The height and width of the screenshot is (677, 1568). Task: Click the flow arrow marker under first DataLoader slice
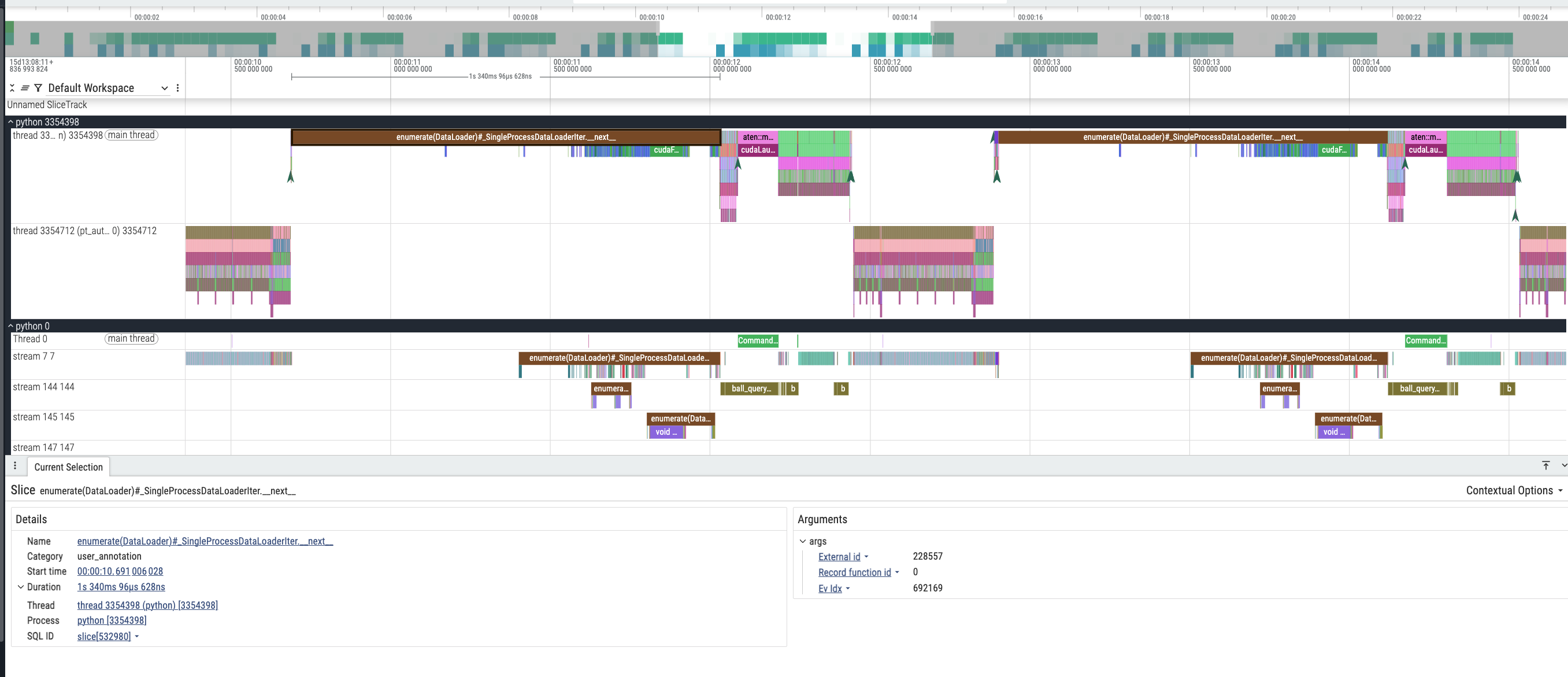(291, 176)
